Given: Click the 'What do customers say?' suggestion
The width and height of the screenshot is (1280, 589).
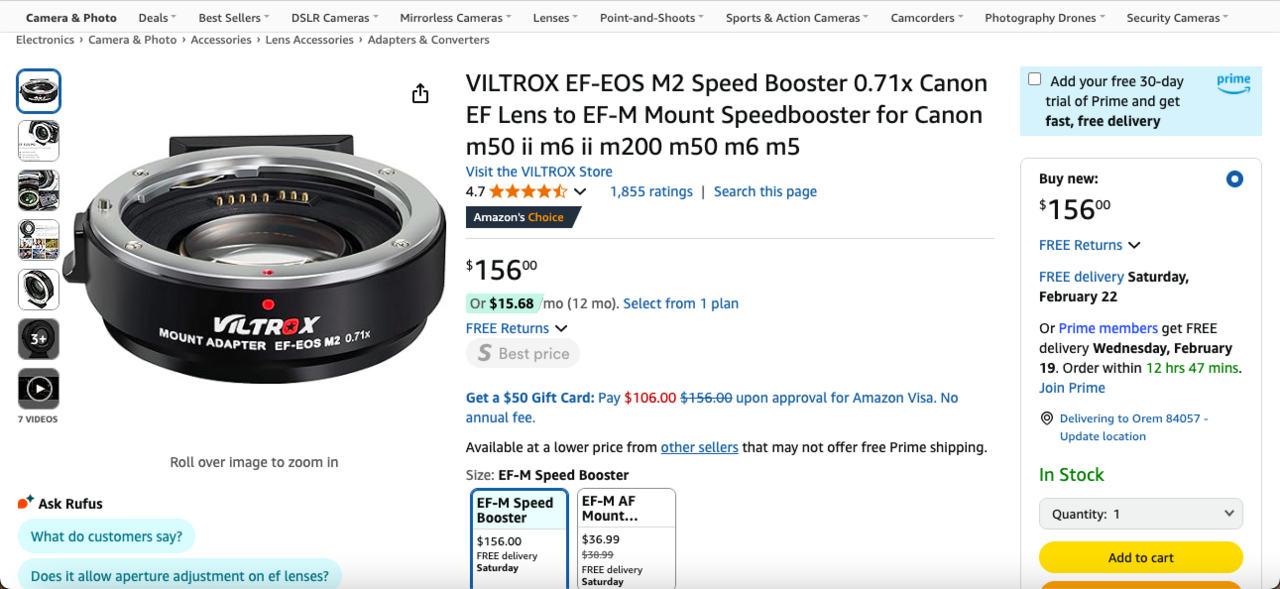Looking at the screenshot, I should 106,536.
